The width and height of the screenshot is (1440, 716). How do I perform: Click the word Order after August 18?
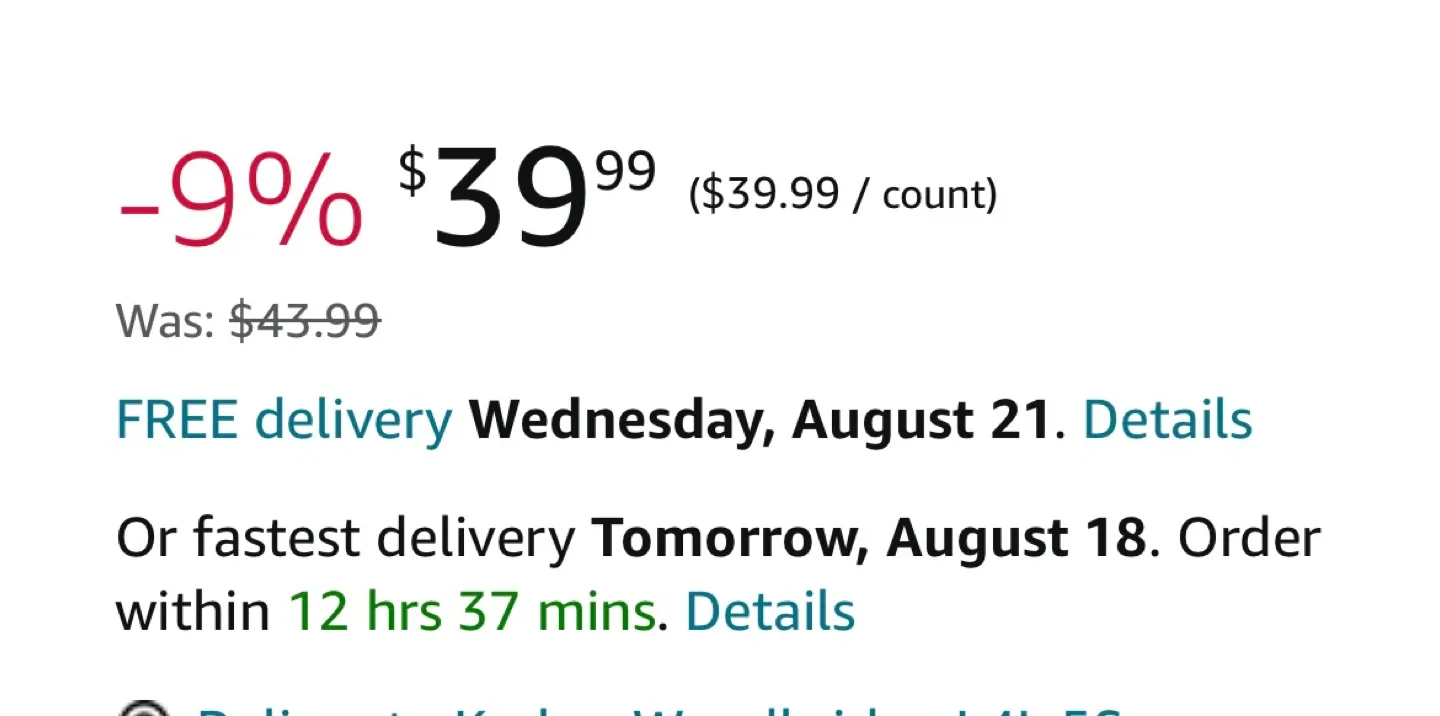tap(1249, 539)
